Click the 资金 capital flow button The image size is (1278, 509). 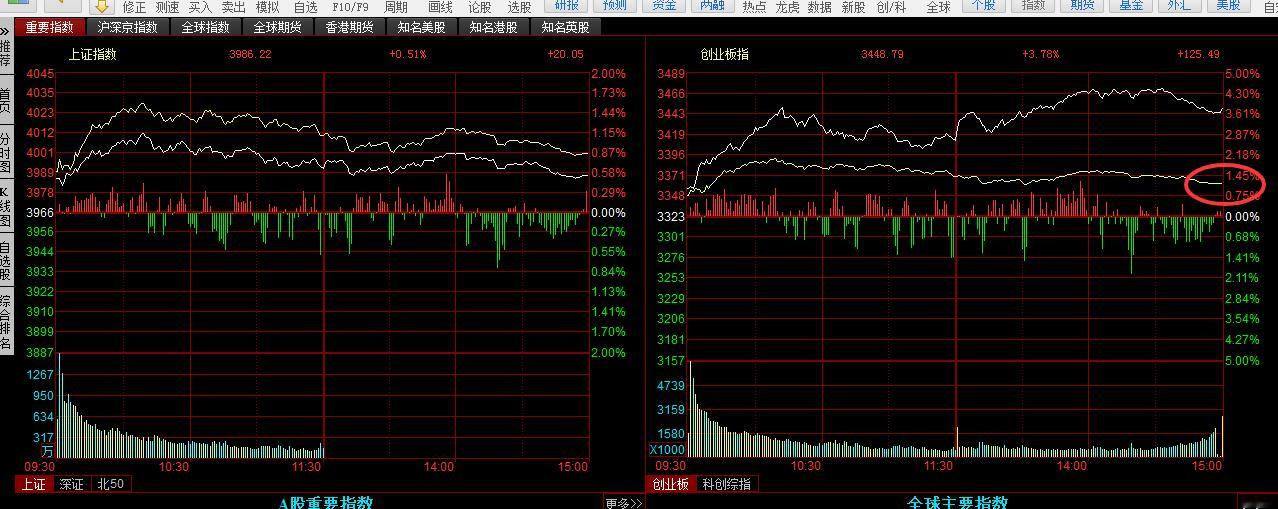pos(663,5)
